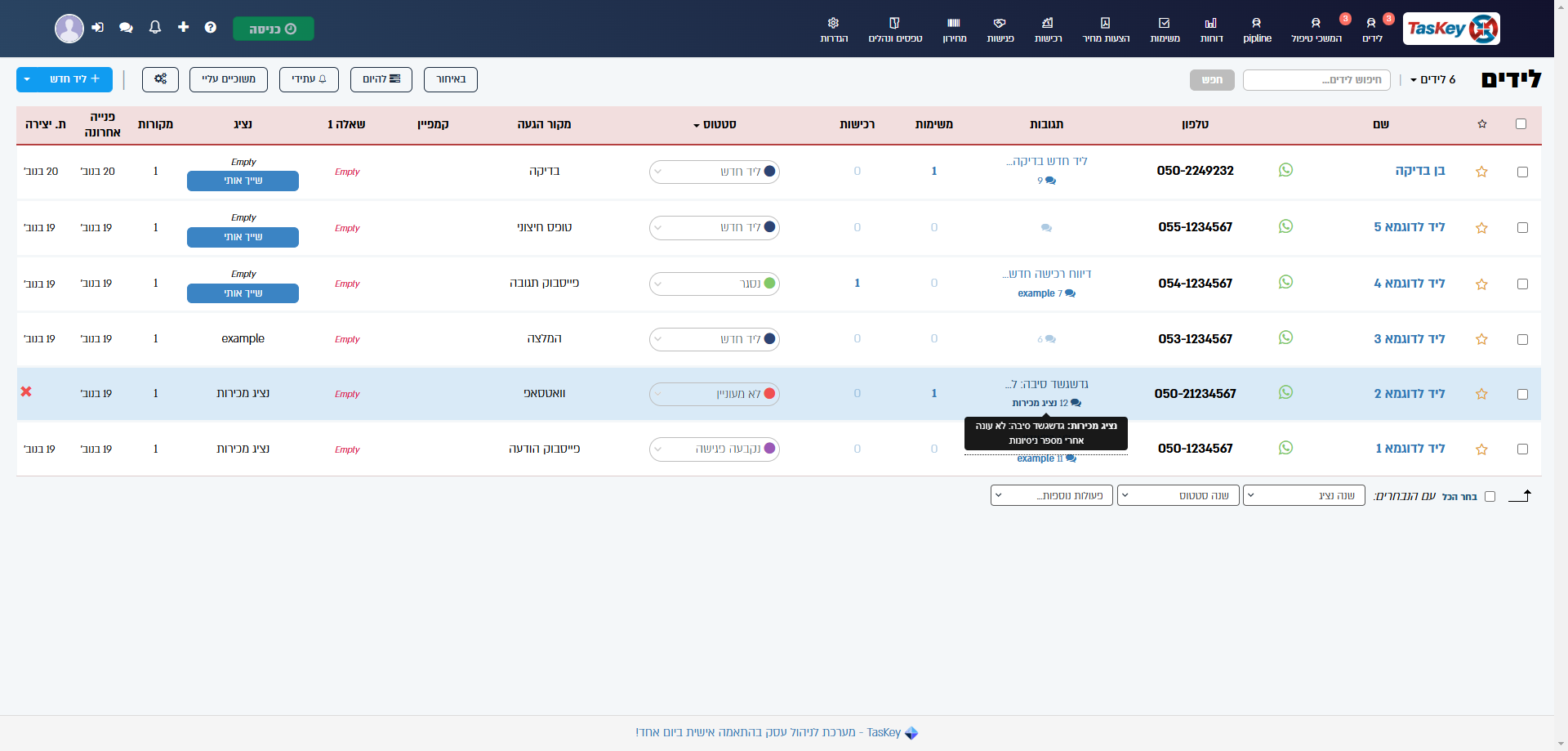Open the notifications bell icon

(155, 28)
